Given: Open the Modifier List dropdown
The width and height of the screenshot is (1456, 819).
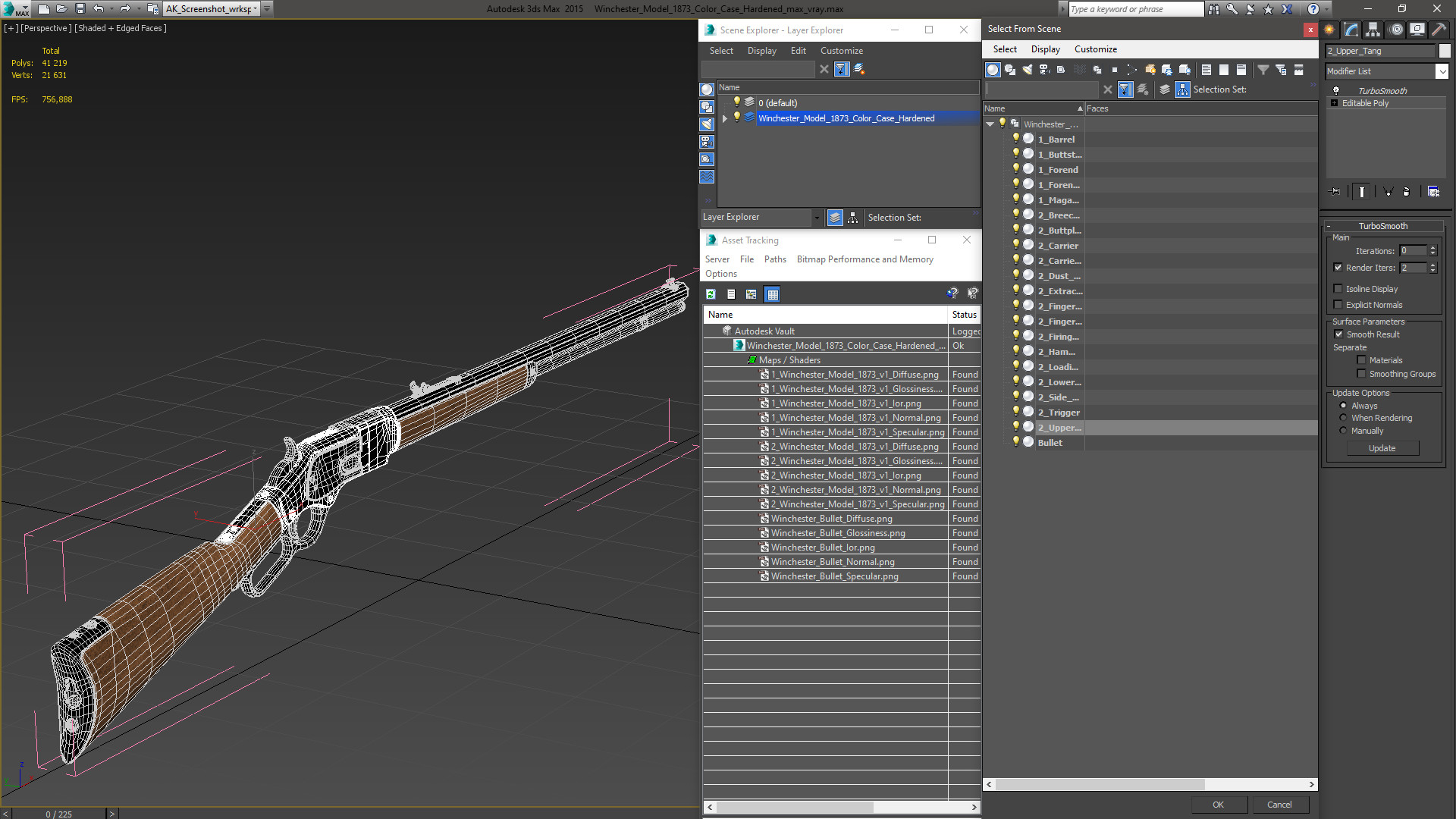Looking at the screenshot, I should tap(1442, 71).
